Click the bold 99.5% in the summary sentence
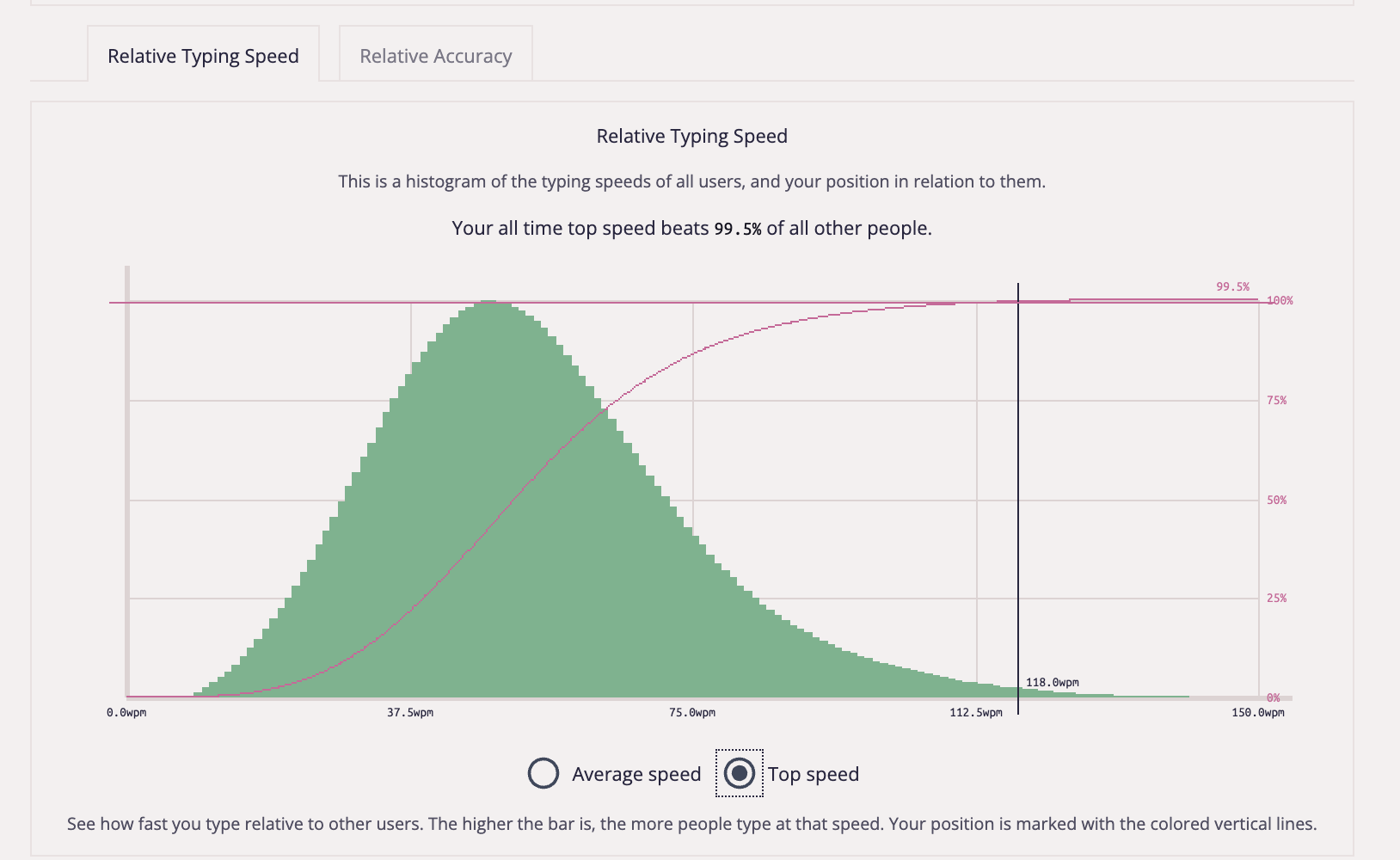1400x860 pixels. 738,229
